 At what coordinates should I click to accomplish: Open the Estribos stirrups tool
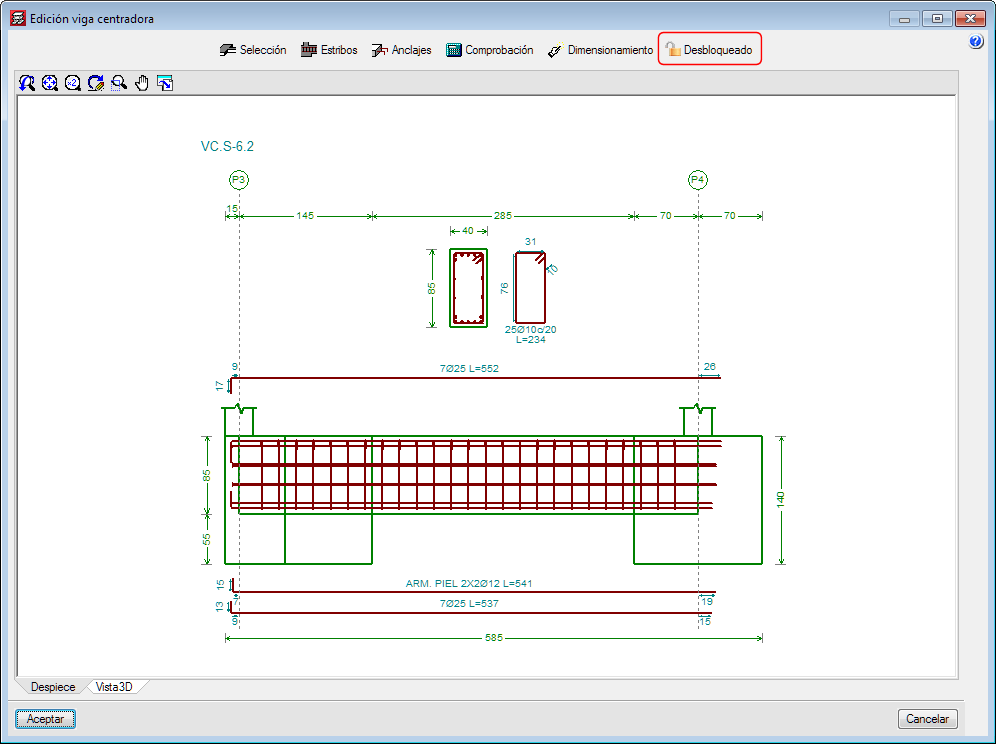click(x=329, y=50)
